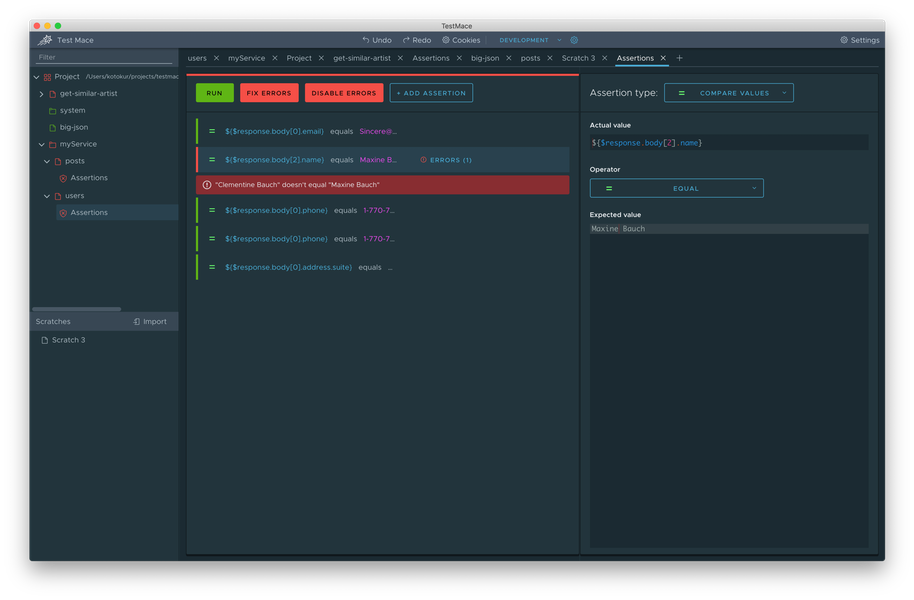Click the Import icon in Scratches panel
914x600 pixels.
tap(137, 322)
